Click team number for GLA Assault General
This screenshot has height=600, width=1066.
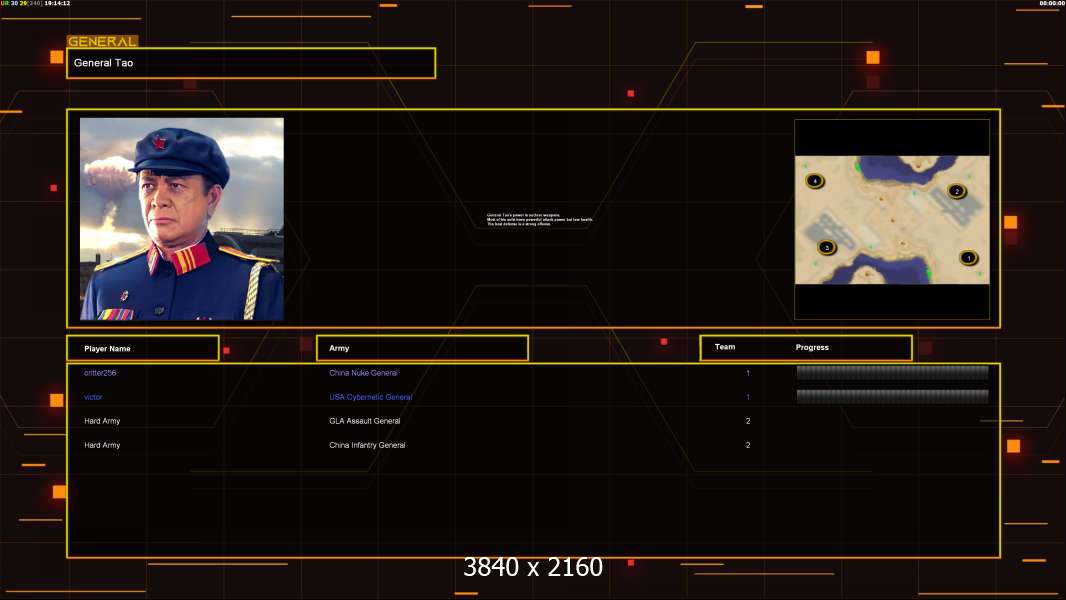tap(748, 421)
